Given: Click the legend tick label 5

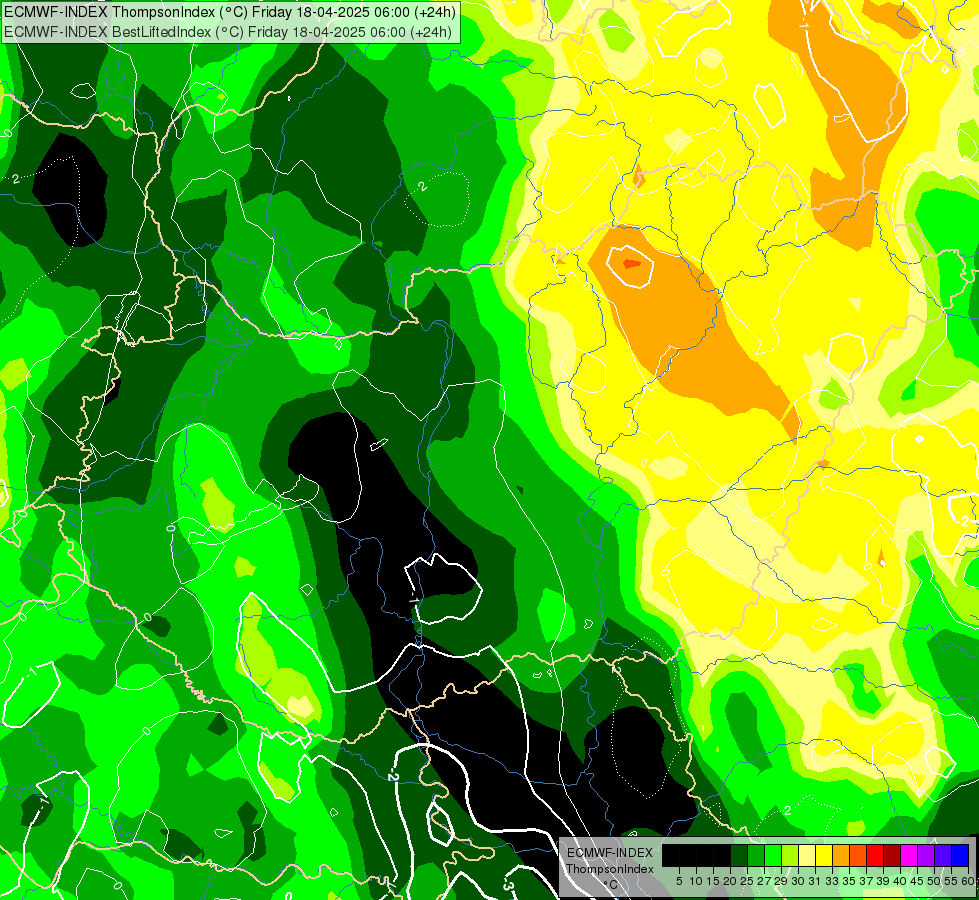Looking at the screenshot, I should click(x=679, y=881).
